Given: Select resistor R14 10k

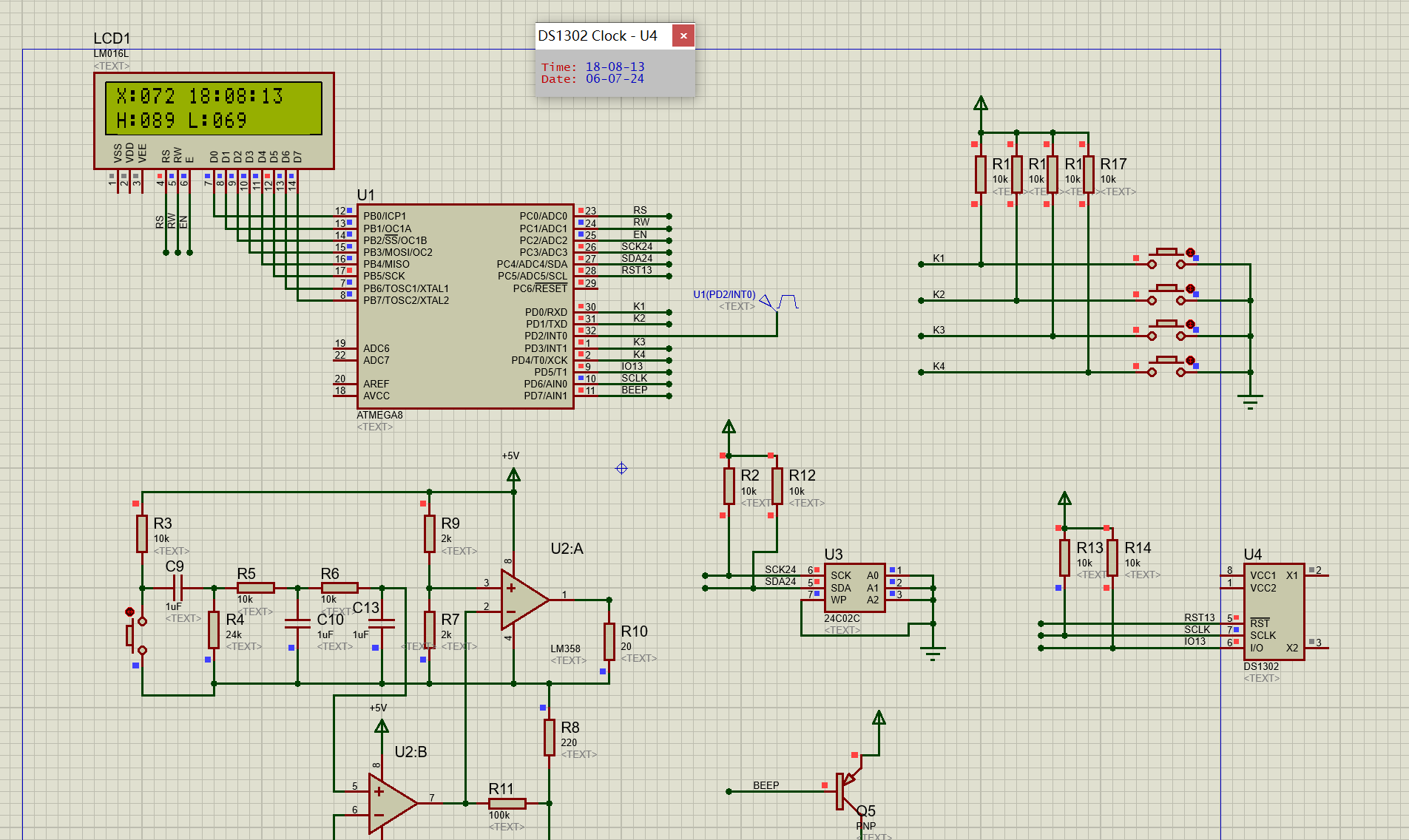Looking at the screenshot, I should [1112, 558].
